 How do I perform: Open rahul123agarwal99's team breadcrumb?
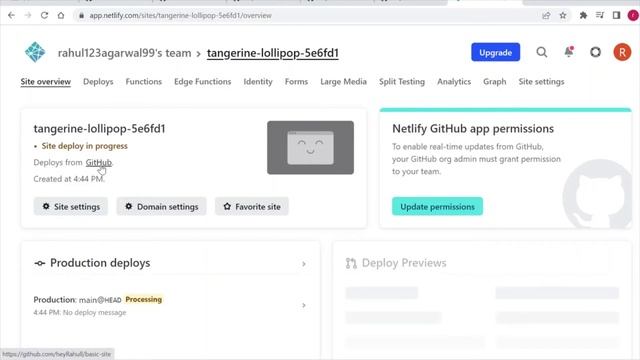pyautogui.click(x=124, y=53)
